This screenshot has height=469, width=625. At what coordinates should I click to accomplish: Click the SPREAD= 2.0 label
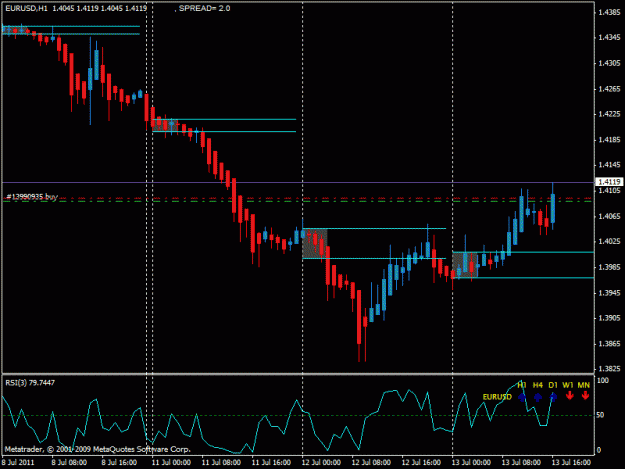(x=204, y=8)
